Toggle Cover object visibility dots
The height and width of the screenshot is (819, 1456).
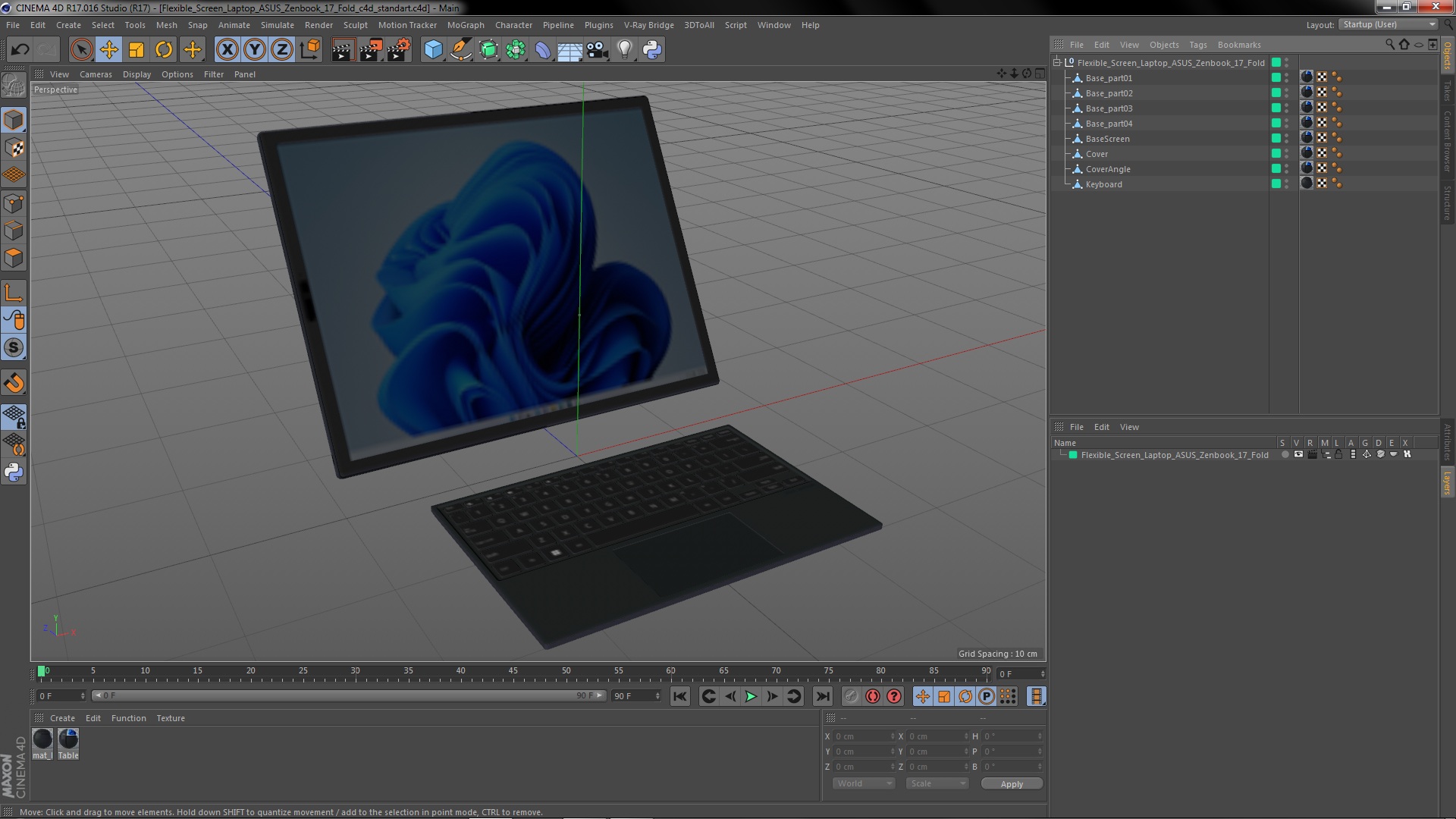[x=1287, y=154]
